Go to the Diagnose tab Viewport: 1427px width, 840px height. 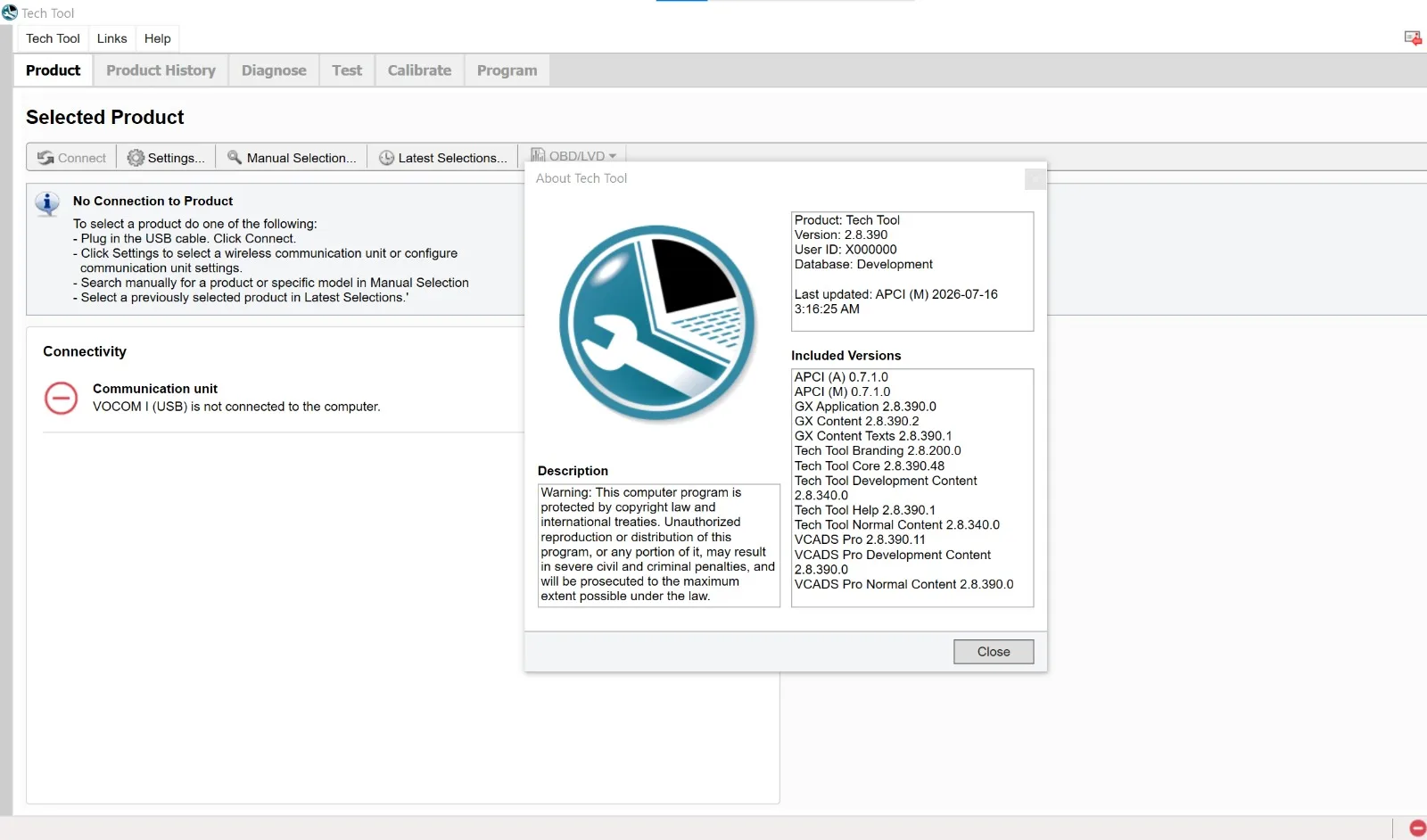(x=274, y=70)
